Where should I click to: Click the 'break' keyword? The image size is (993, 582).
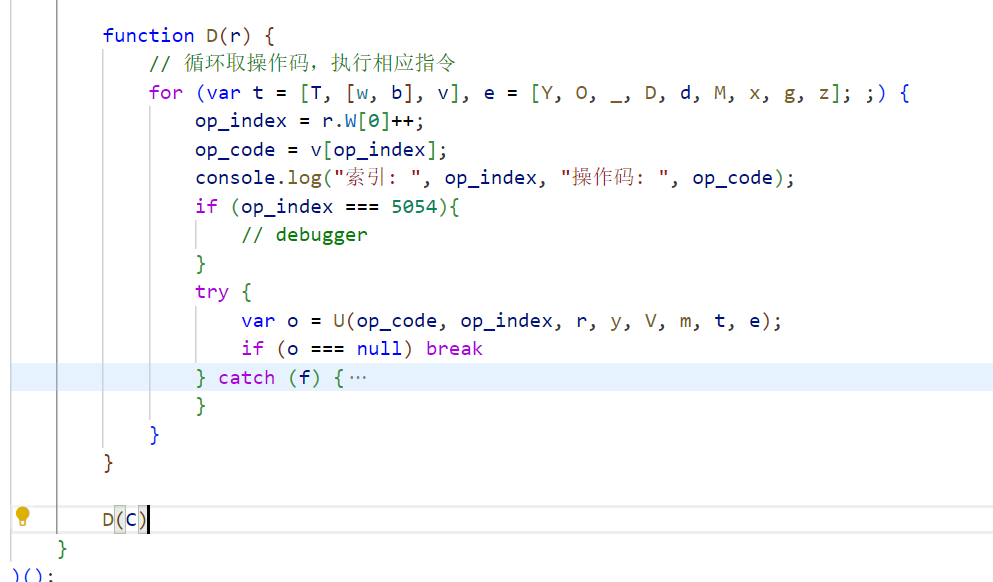(454, 349)
